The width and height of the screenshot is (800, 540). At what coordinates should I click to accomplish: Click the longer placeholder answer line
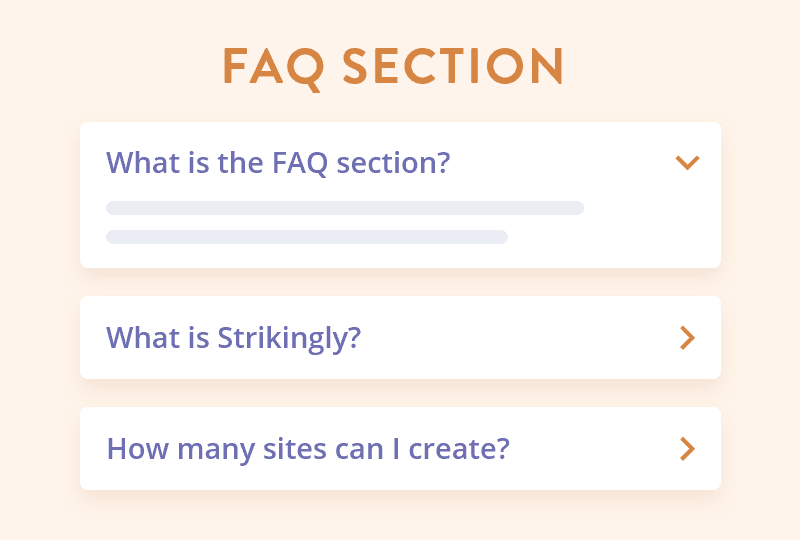coord(345,208)
